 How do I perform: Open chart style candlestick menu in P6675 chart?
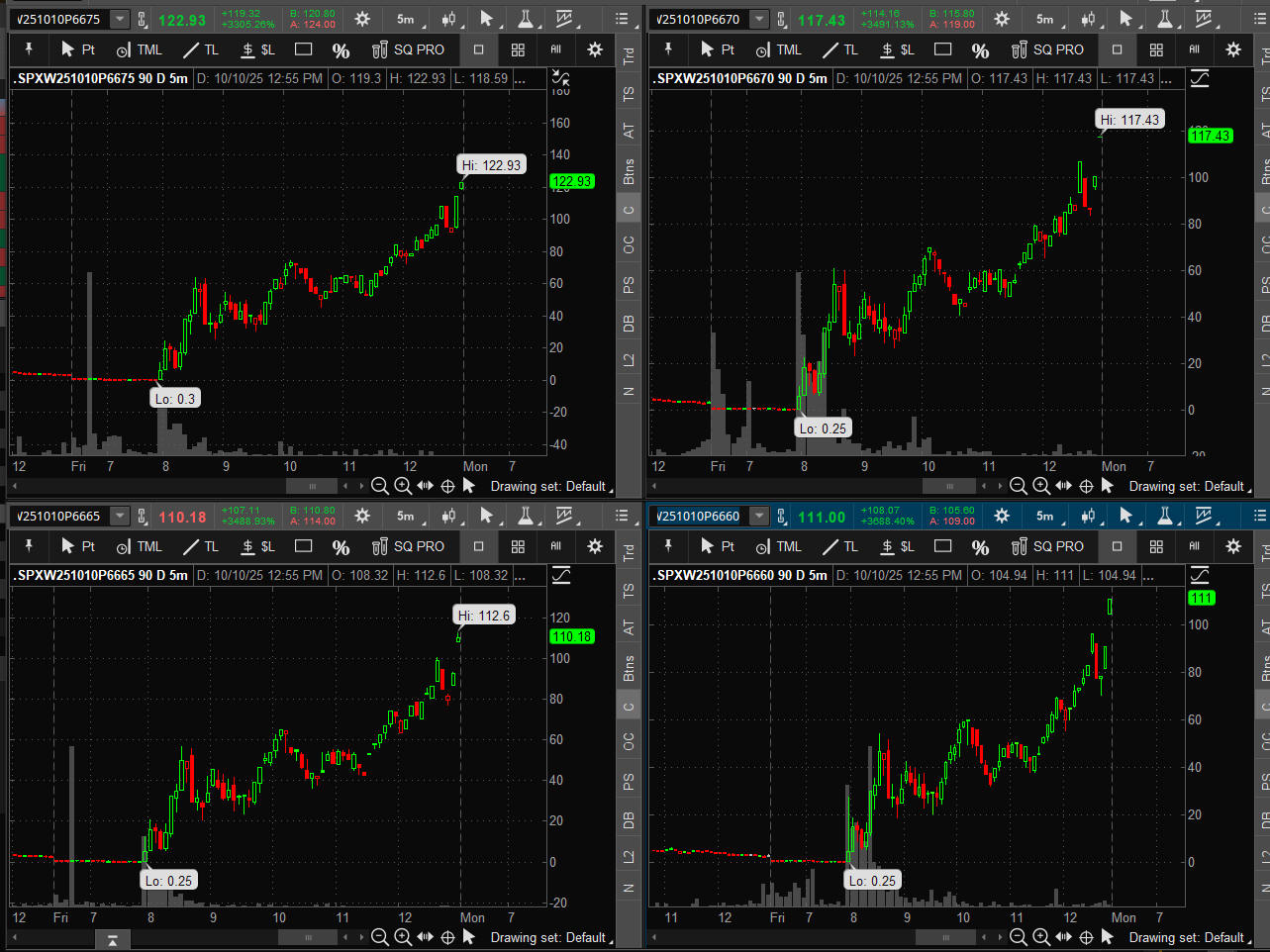coord(448,19)
